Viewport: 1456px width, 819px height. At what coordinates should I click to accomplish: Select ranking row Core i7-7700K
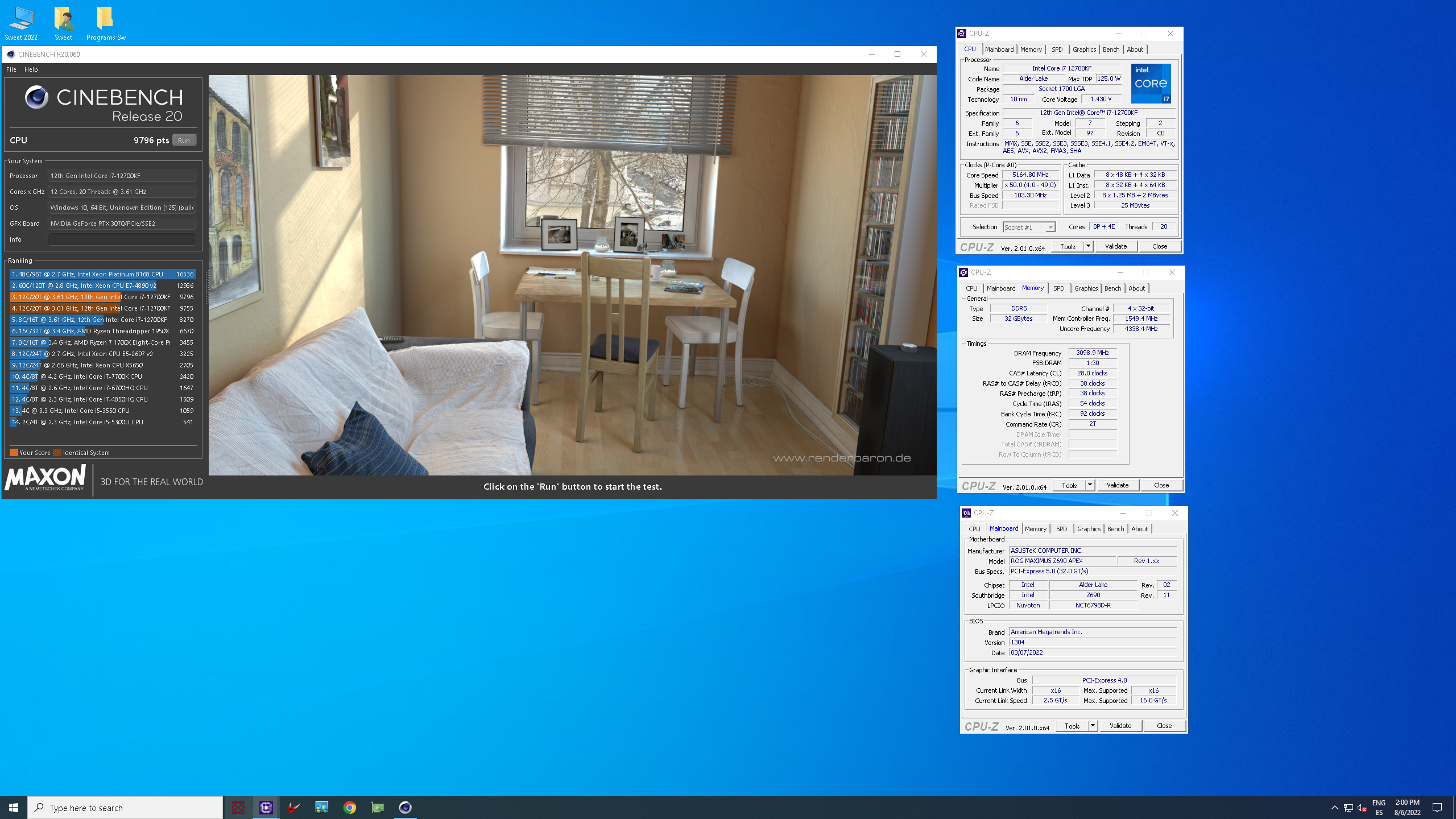tap(102, 377)
